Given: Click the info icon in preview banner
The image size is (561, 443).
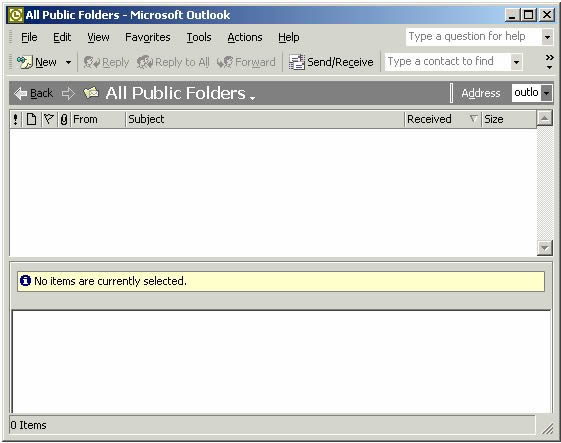Looking at the screenshot, I should click(x=25, y=281).
